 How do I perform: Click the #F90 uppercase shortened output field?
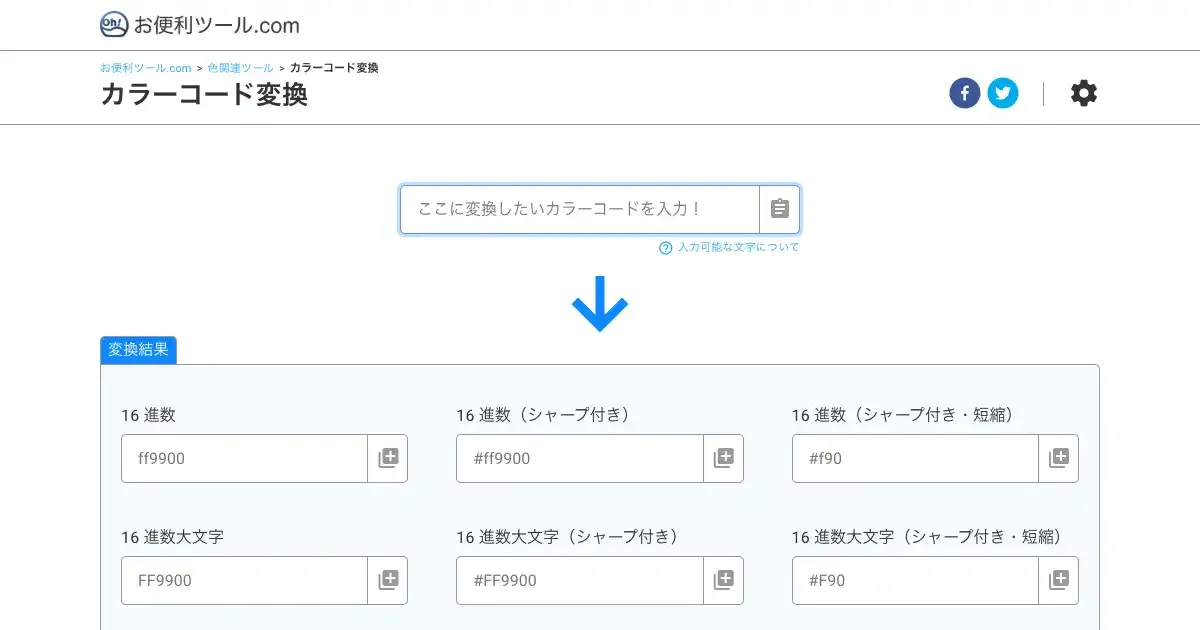[x=914, y=581]
